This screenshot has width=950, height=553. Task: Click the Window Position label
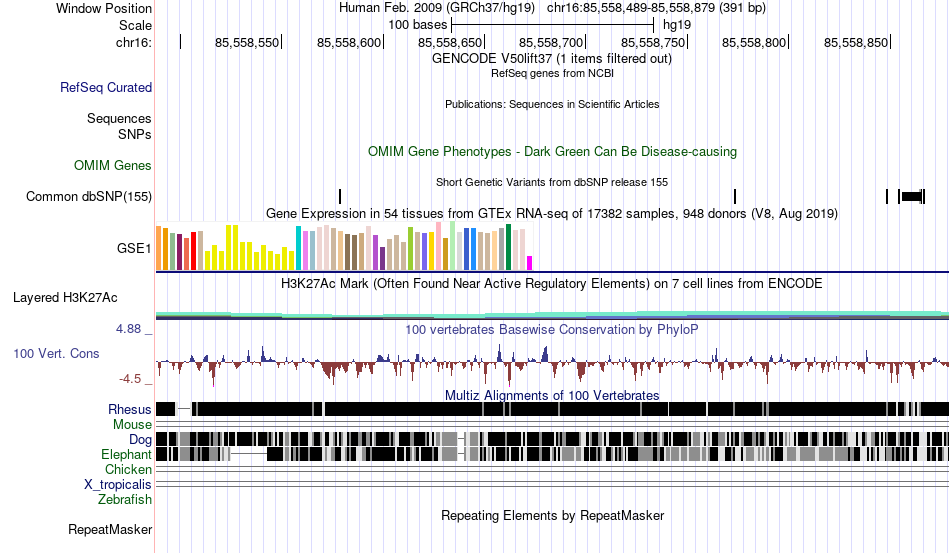(x=104, y=8)
